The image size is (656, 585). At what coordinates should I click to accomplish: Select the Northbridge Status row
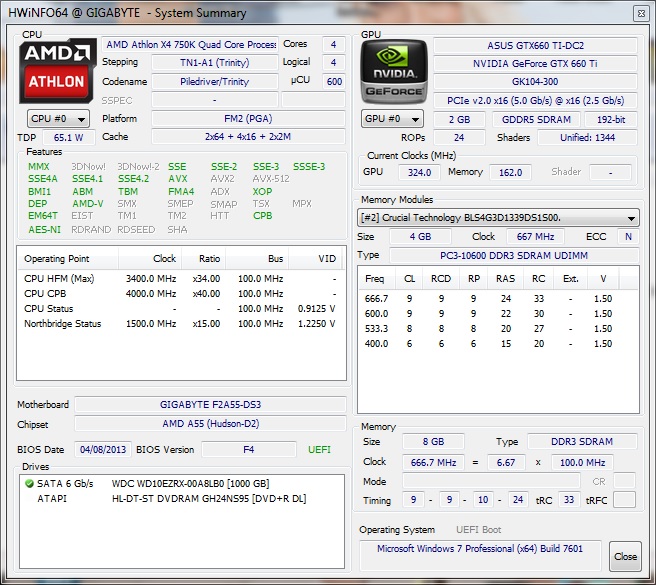point(180,324)
